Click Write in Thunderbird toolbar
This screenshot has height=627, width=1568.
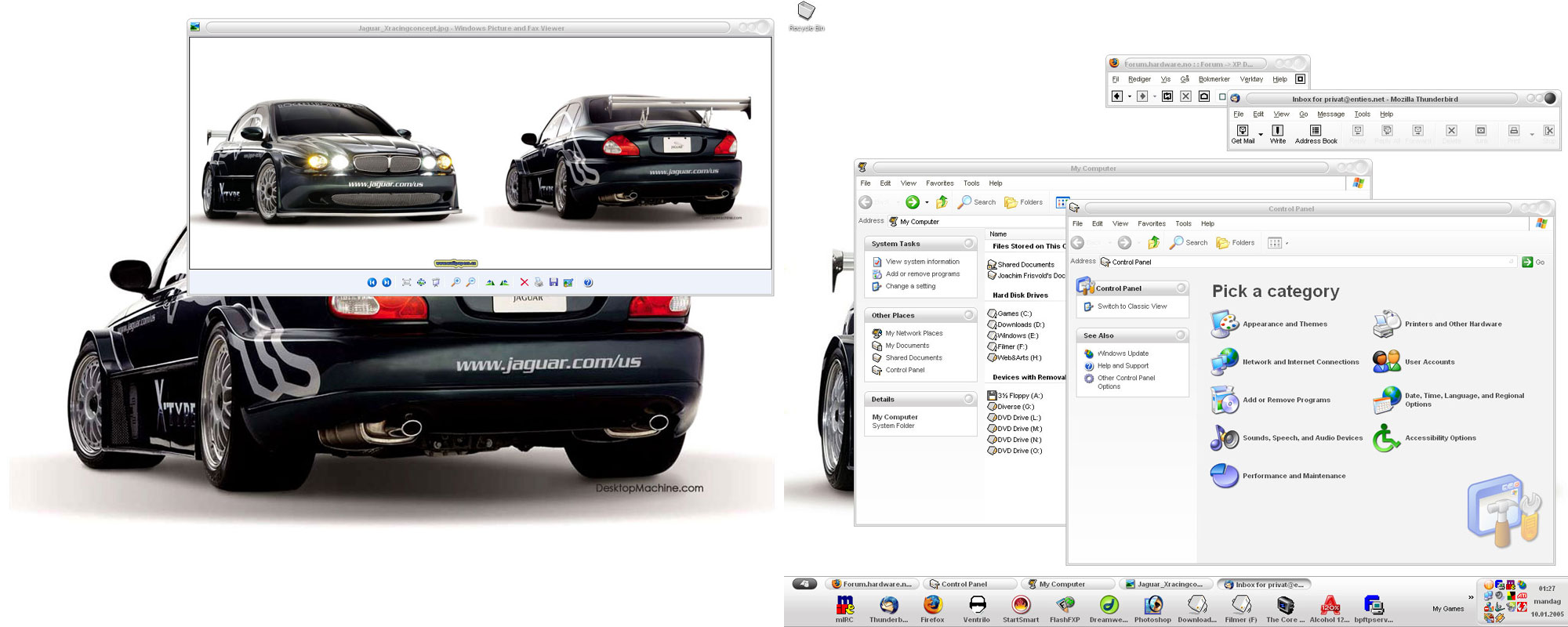[1278, 134]
